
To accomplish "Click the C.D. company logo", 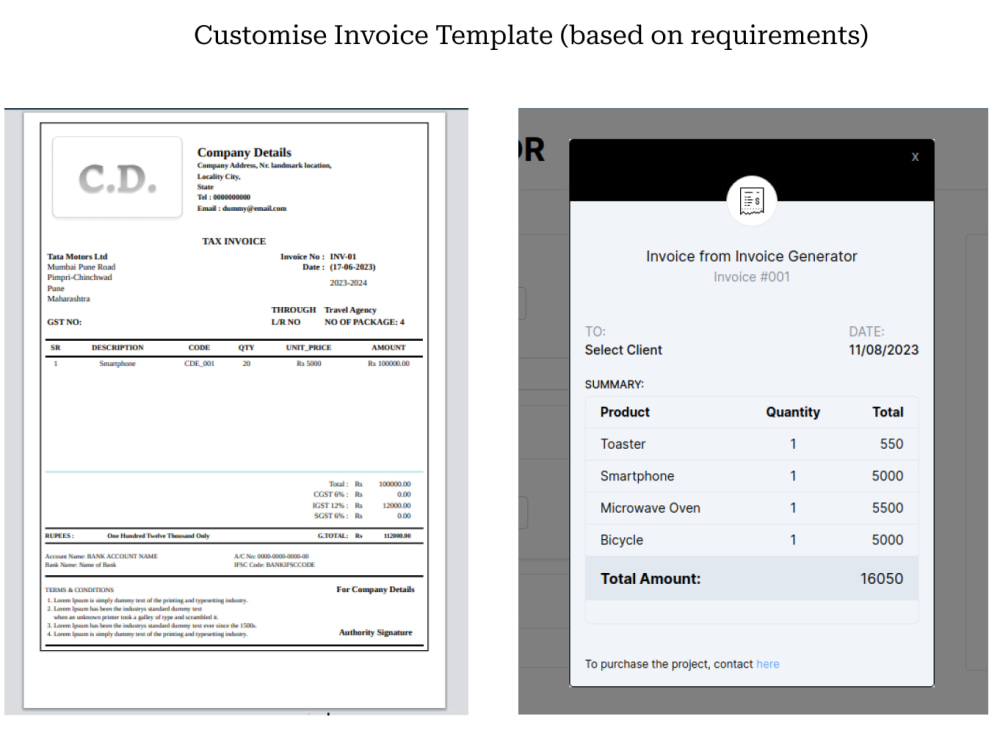I will [117, 177].
